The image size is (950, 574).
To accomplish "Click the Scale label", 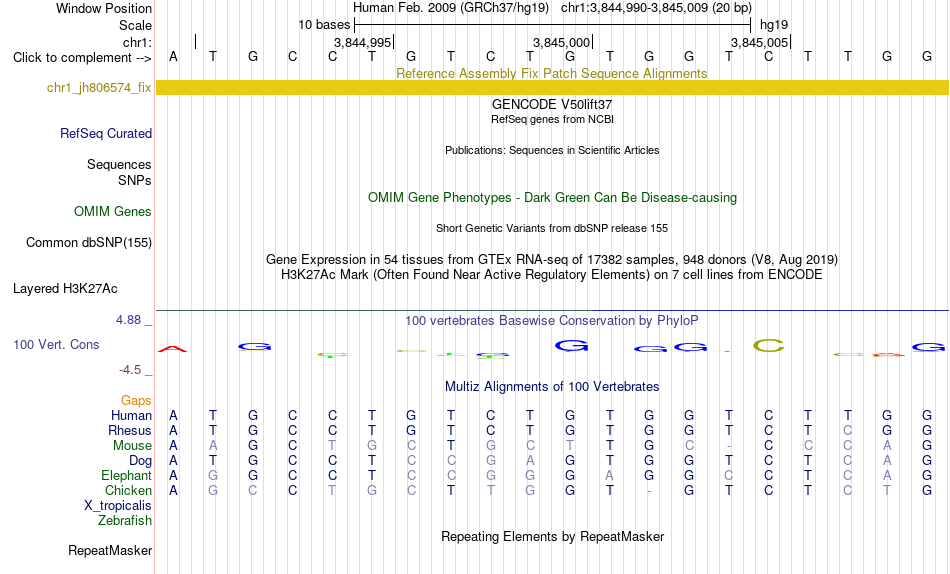I will (x=136, y=25).
